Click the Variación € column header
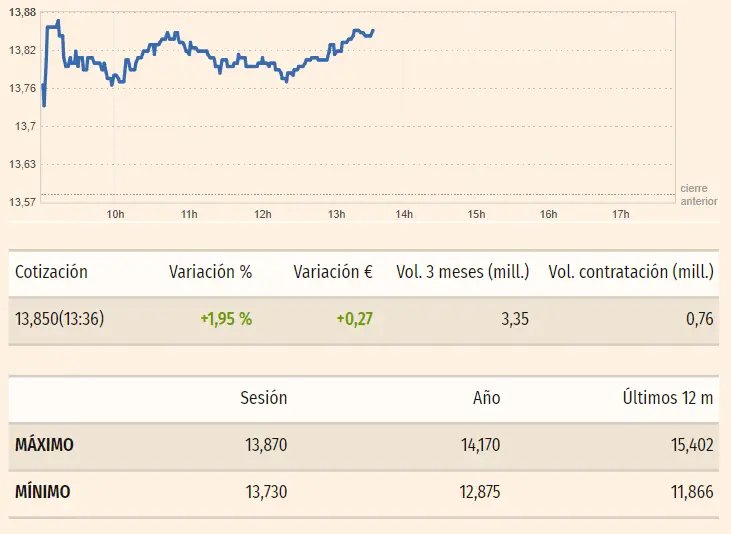The height and width of the screenshot is (534, 731). click(x=331, y=272)
